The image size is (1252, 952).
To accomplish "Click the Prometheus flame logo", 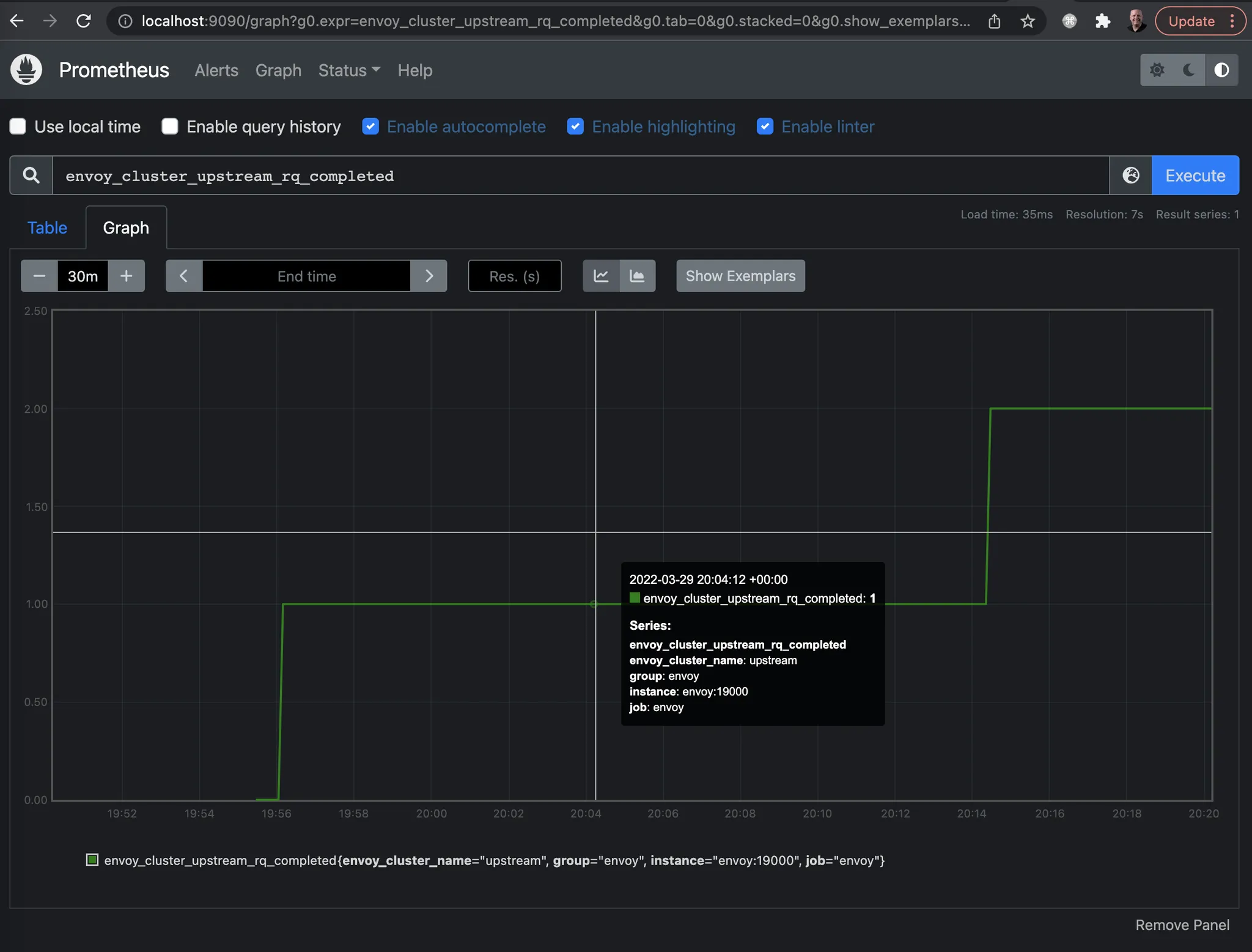I will 26,70.
